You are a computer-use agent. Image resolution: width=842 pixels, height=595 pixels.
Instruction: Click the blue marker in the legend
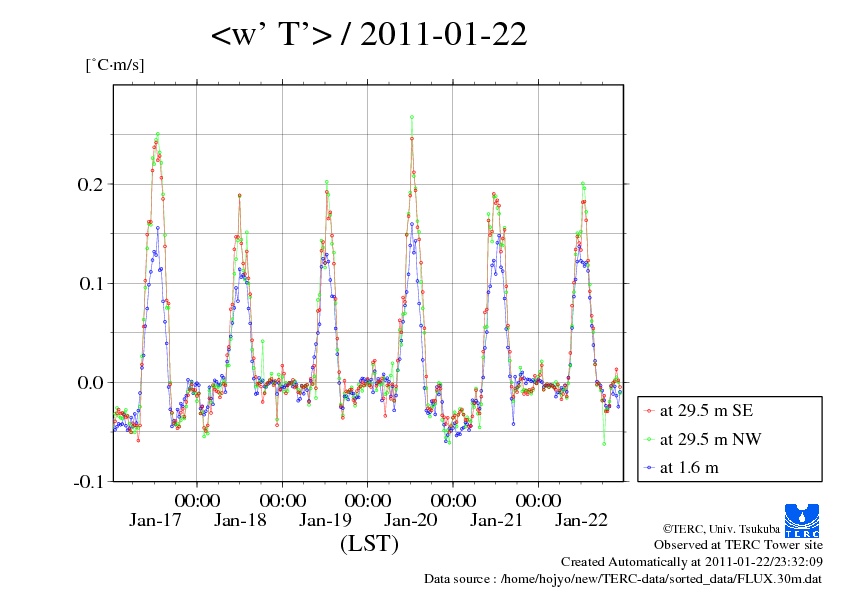coord(649,468)
